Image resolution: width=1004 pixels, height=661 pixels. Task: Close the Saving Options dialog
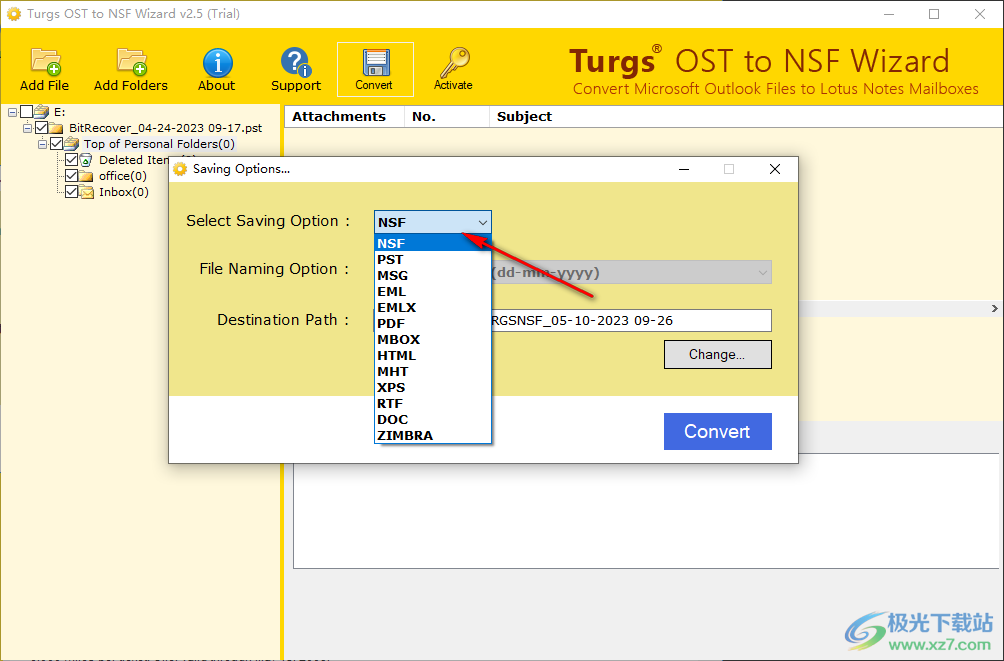[x=775, y=169]
